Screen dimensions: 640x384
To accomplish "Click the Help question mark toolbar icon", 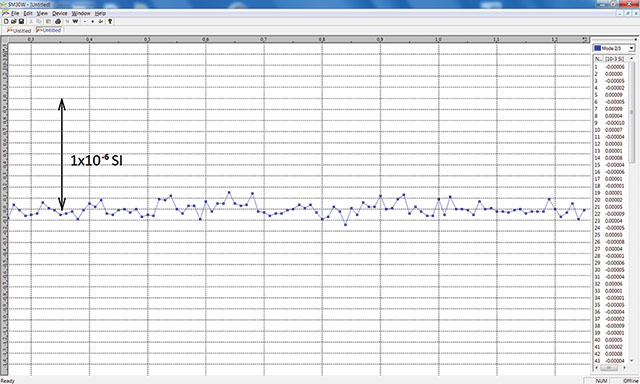I will (x=110, y=21).
